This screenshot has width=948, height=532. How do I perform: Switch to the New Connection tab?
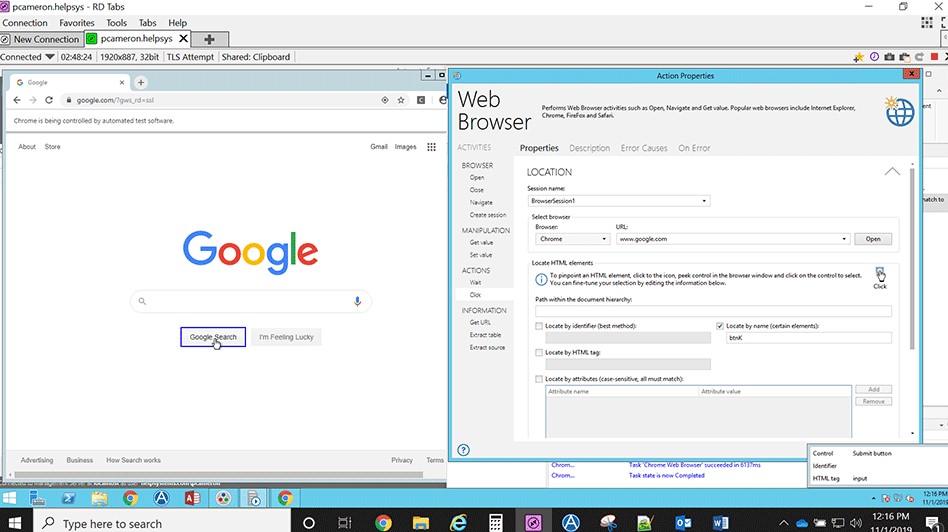click(41, 39)
